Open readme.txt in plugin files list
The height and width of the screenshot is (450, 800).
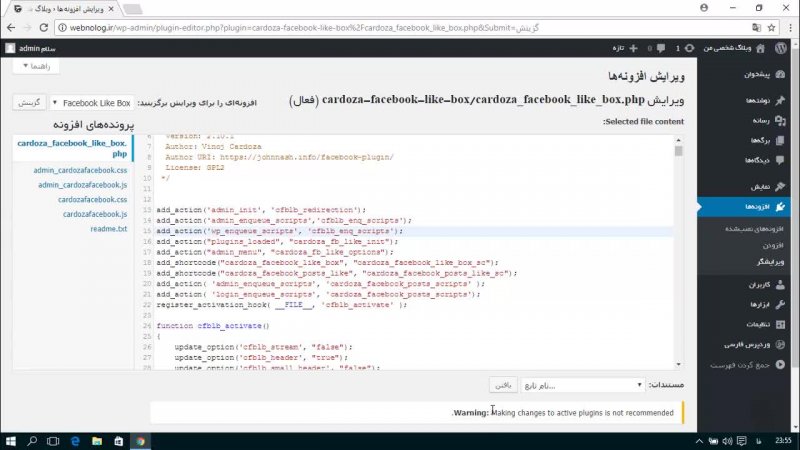[x=108, y=229]
